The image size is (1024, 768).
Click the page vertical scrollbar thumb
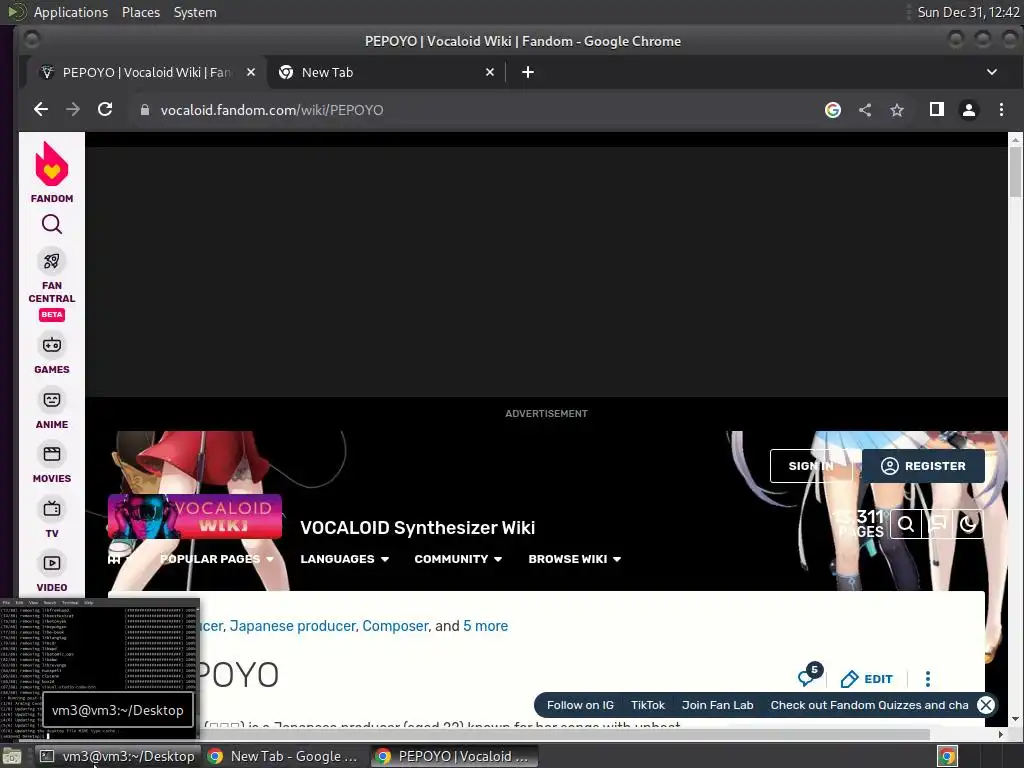1015,171
